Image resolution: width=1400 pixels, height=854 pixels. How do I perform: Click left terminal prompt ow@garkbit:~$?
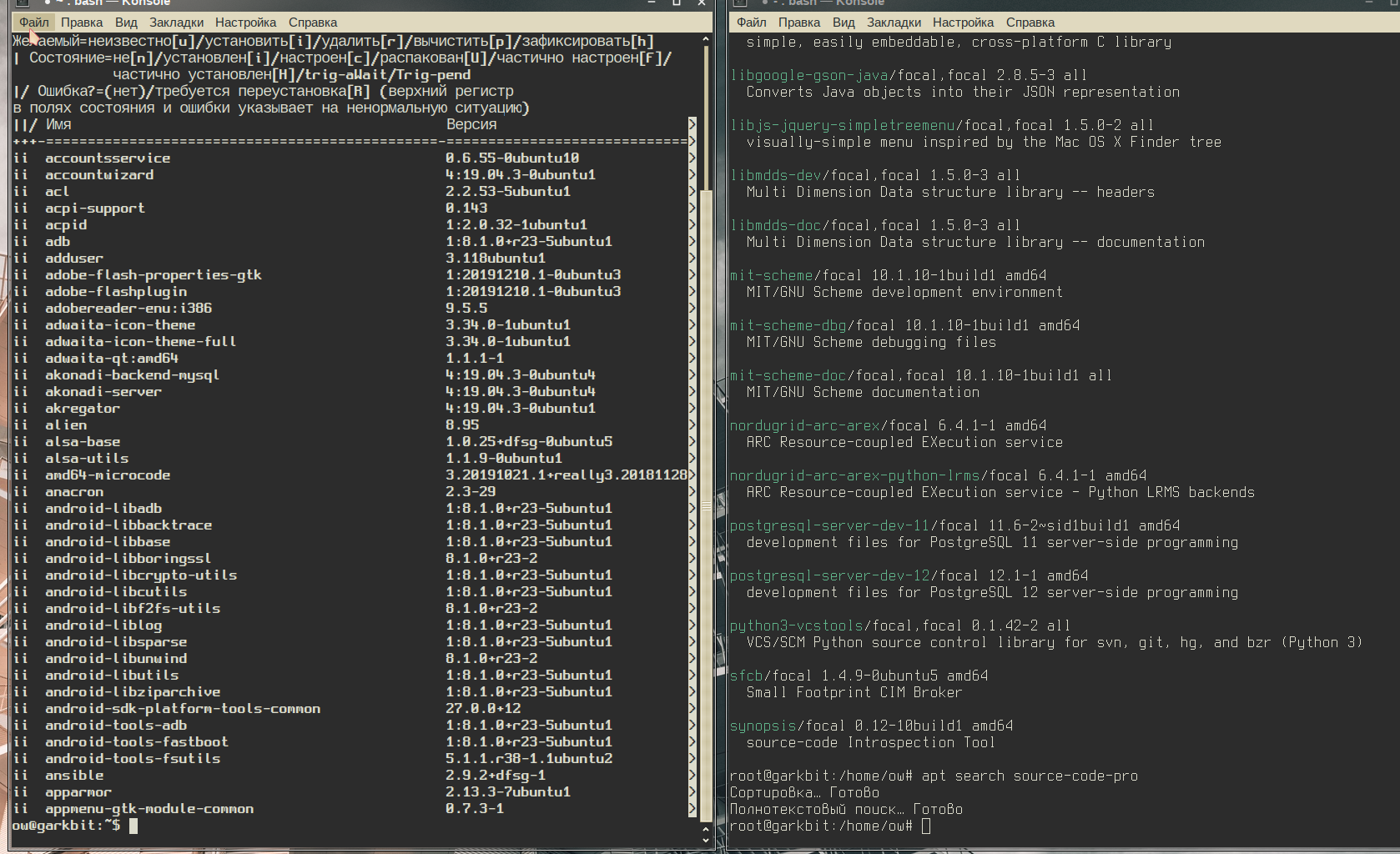tap(66, 825)
